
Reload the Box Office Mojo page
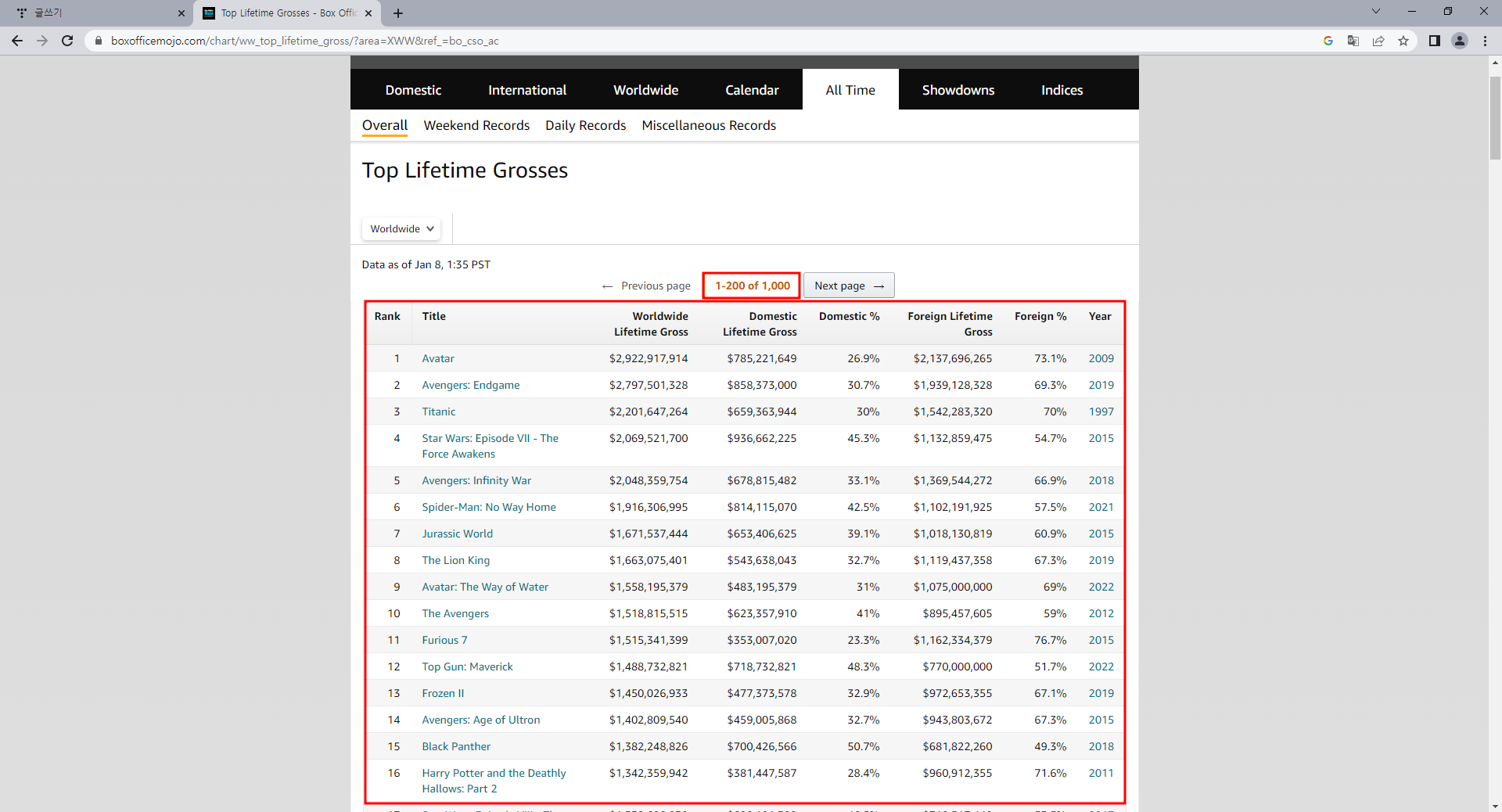(67, 41)
